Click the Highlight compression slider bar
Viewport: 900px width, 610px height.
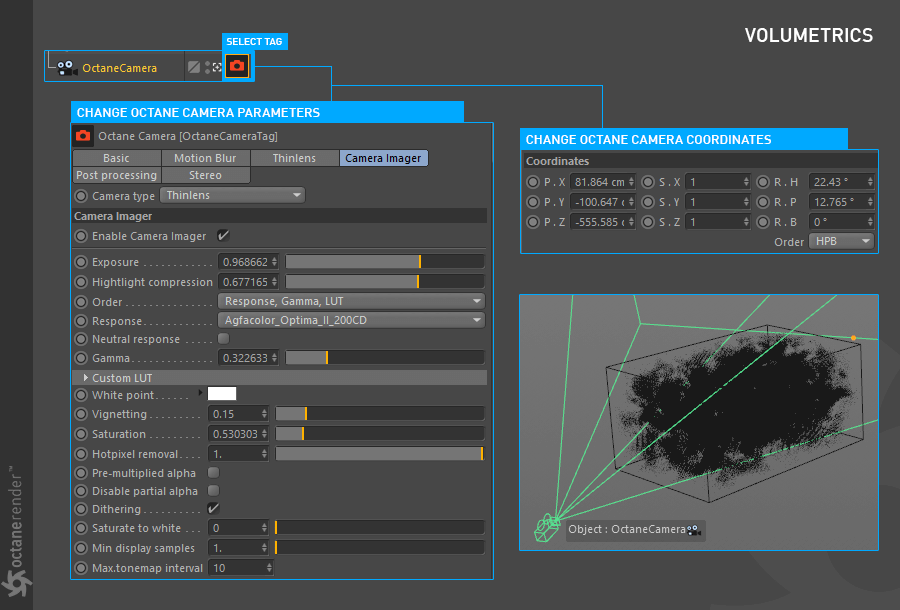(385, 282)
